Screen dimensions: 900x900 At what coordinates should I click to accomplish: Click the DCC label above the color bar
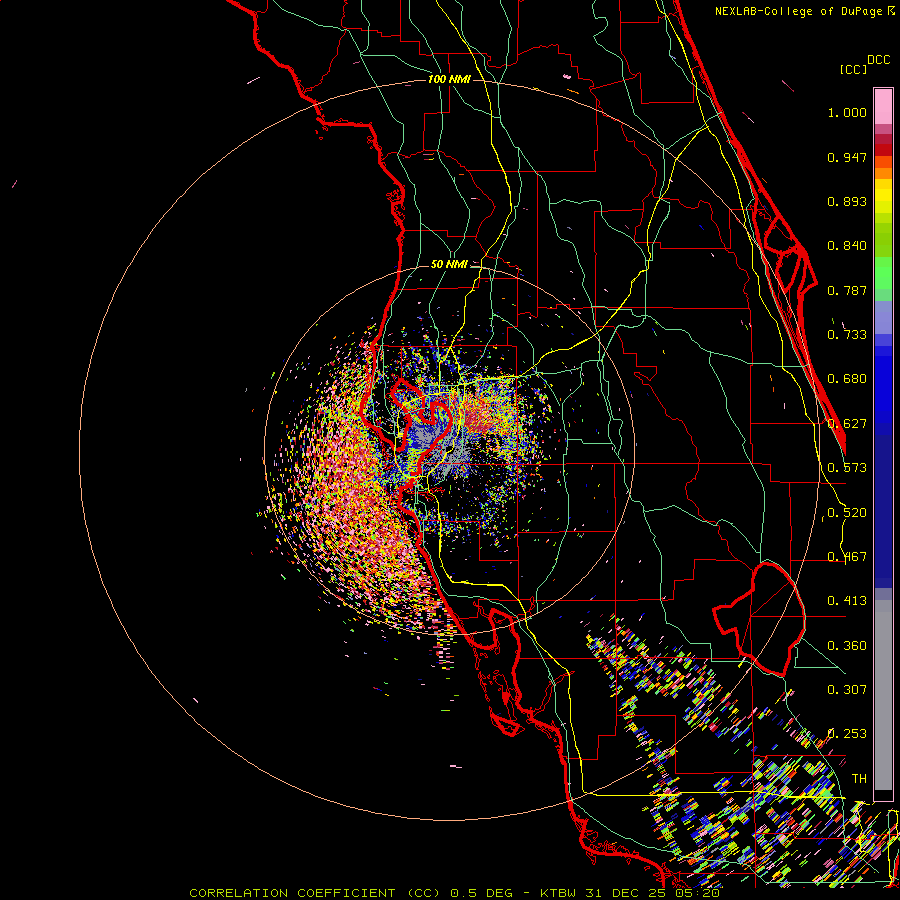click(878, 60)
